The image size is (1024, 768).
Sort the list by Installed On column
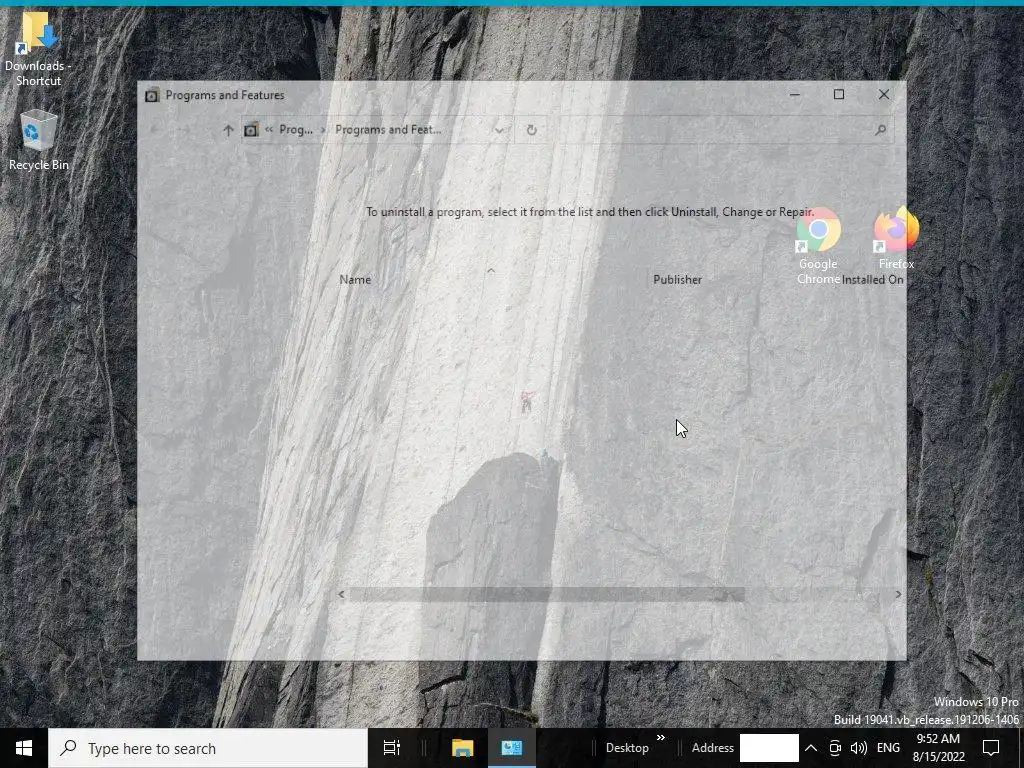coord(872,280)
